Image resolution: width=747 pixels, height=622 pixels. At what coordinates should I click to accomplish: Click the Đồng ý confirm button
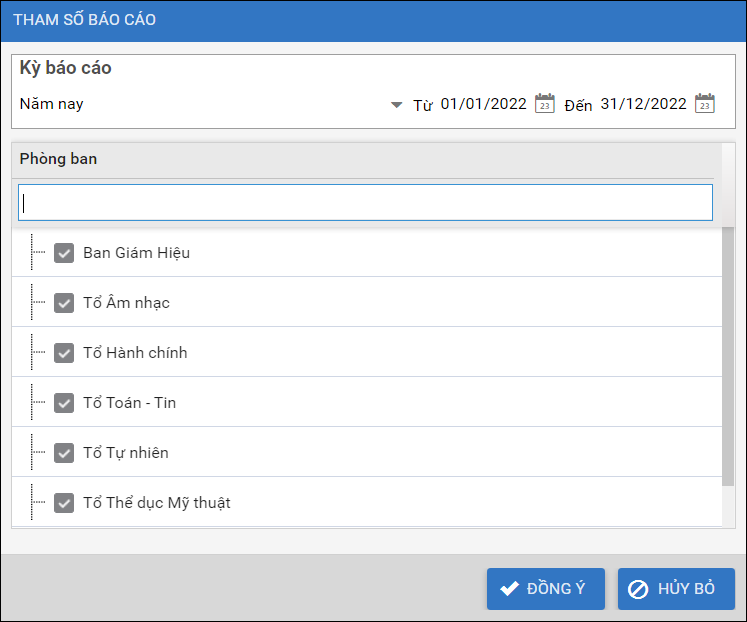point(545,589)
